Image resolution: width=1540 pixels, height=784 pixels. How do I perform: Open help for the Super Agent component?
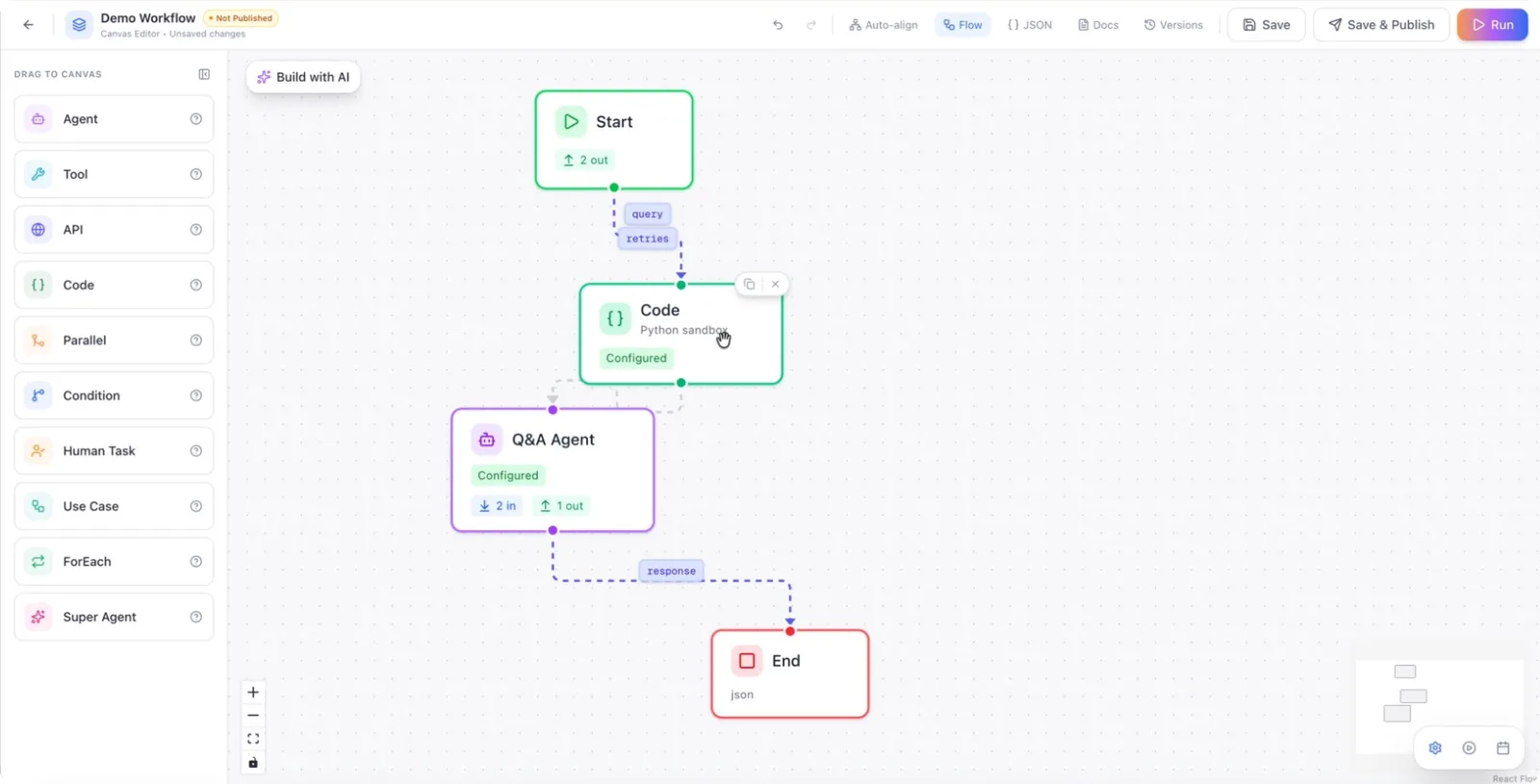point(196,617)
